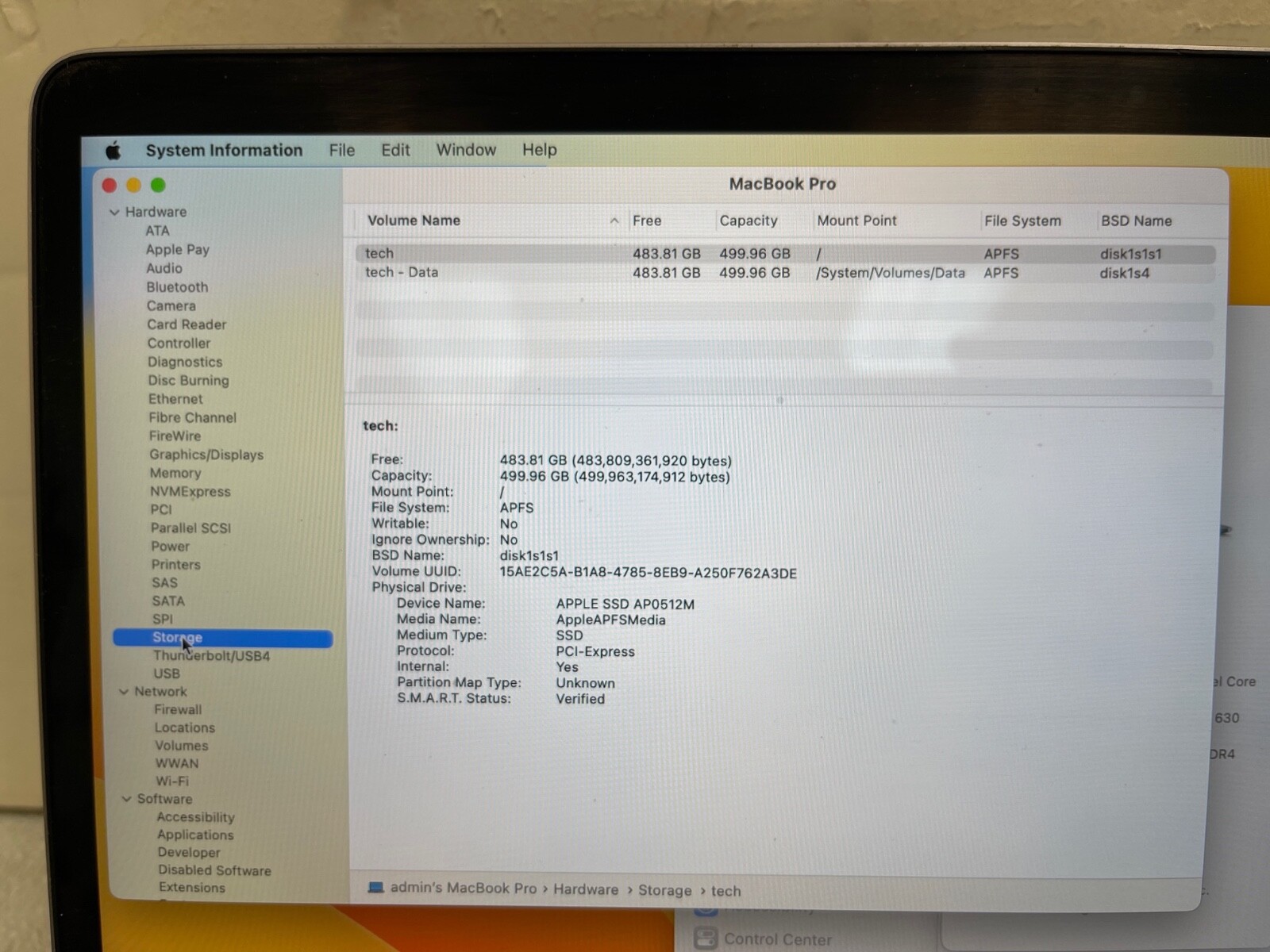
Task: Click "Hardware" in the path bar
Action: pos(586,889)
